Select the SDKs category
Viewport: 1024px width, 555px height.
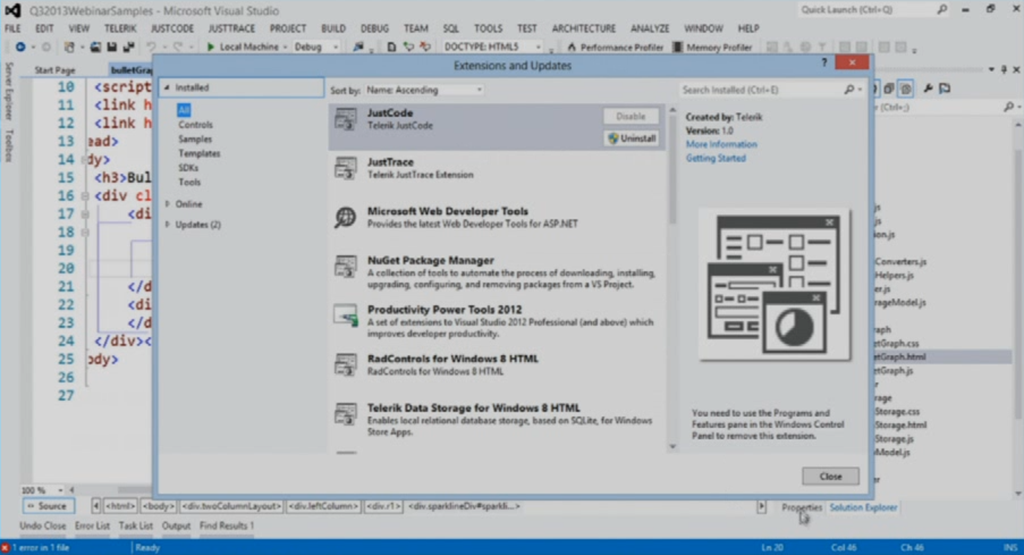coord(188,168)
